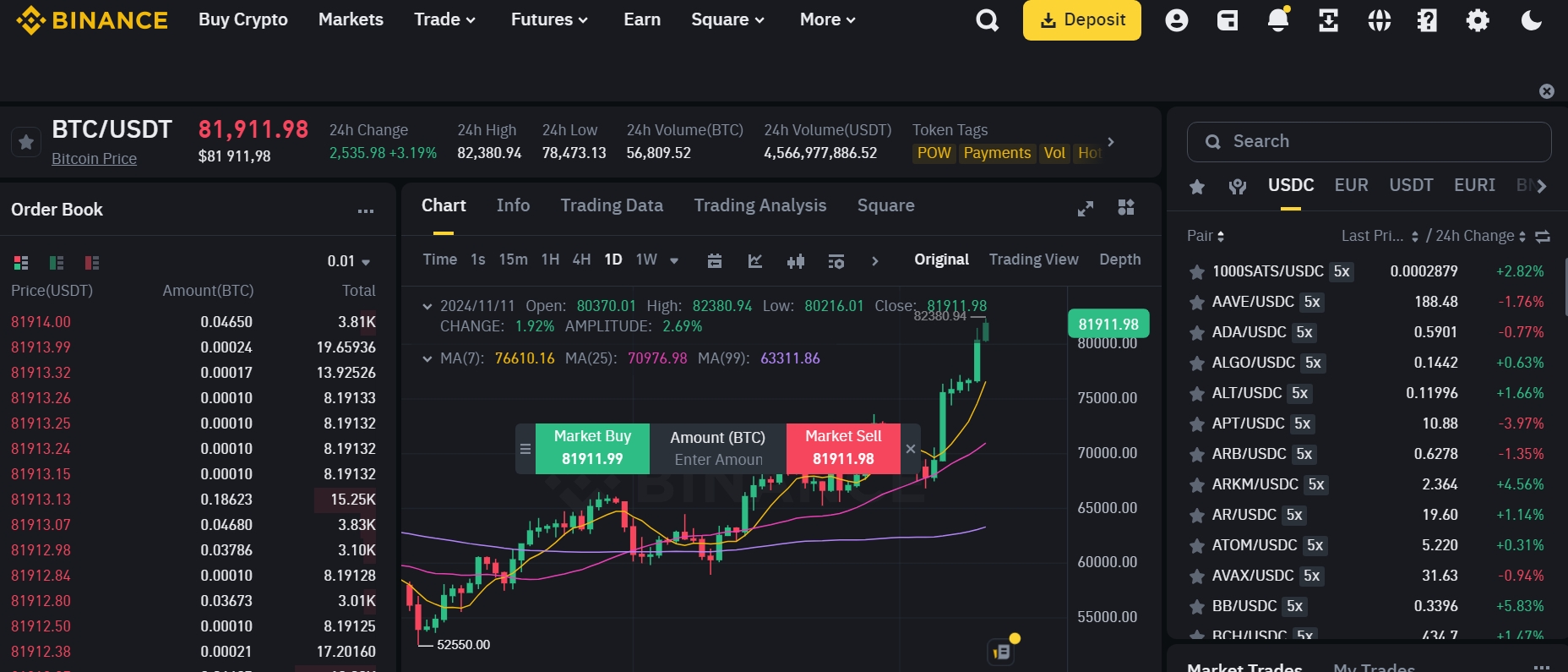The width and height of the screenshot is (1568, 672).
Task: Toggle dark mode moon icon
Action: 1531,20
